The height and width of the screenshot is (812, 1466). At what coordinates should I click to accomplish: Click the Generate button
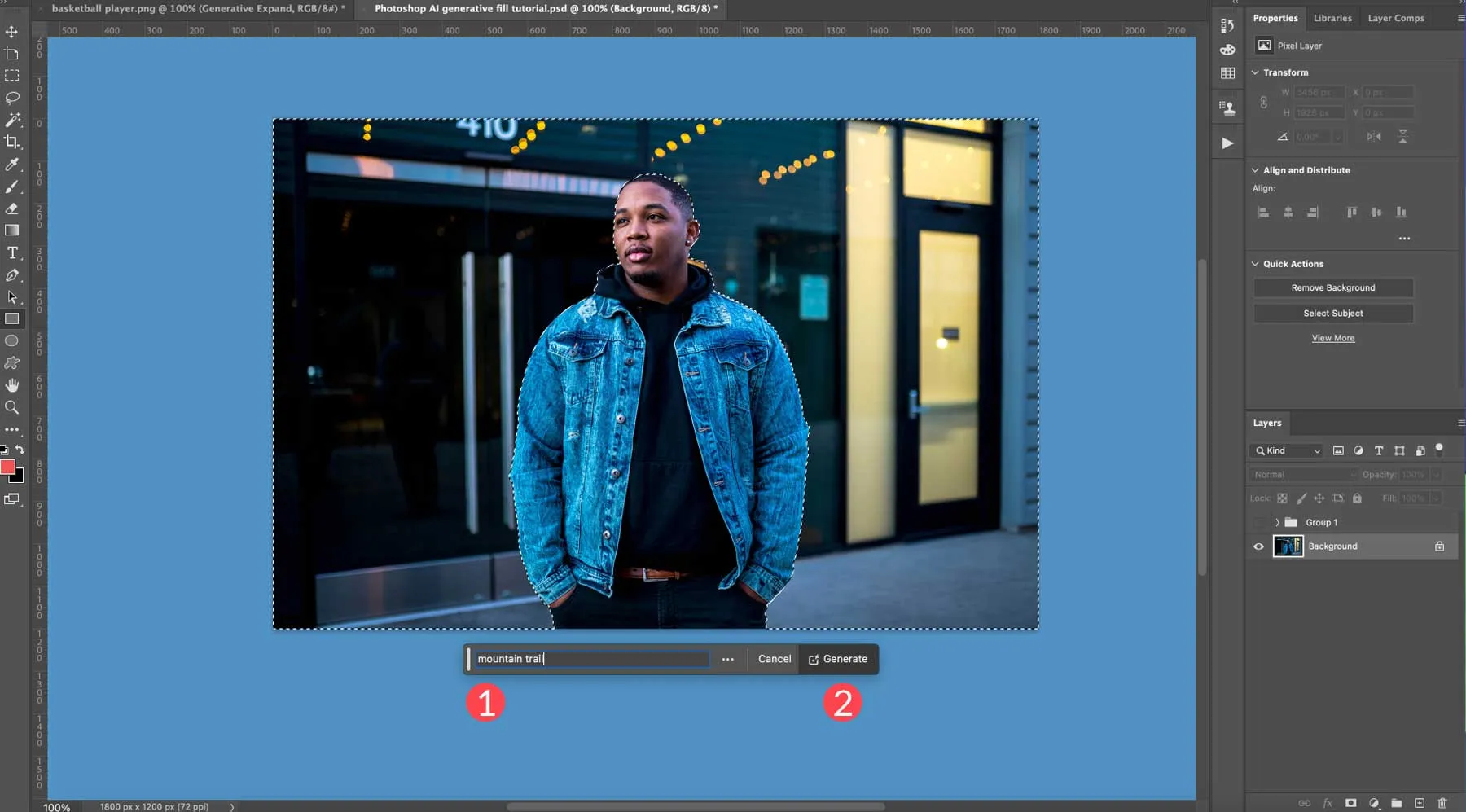tap(838, 659)
